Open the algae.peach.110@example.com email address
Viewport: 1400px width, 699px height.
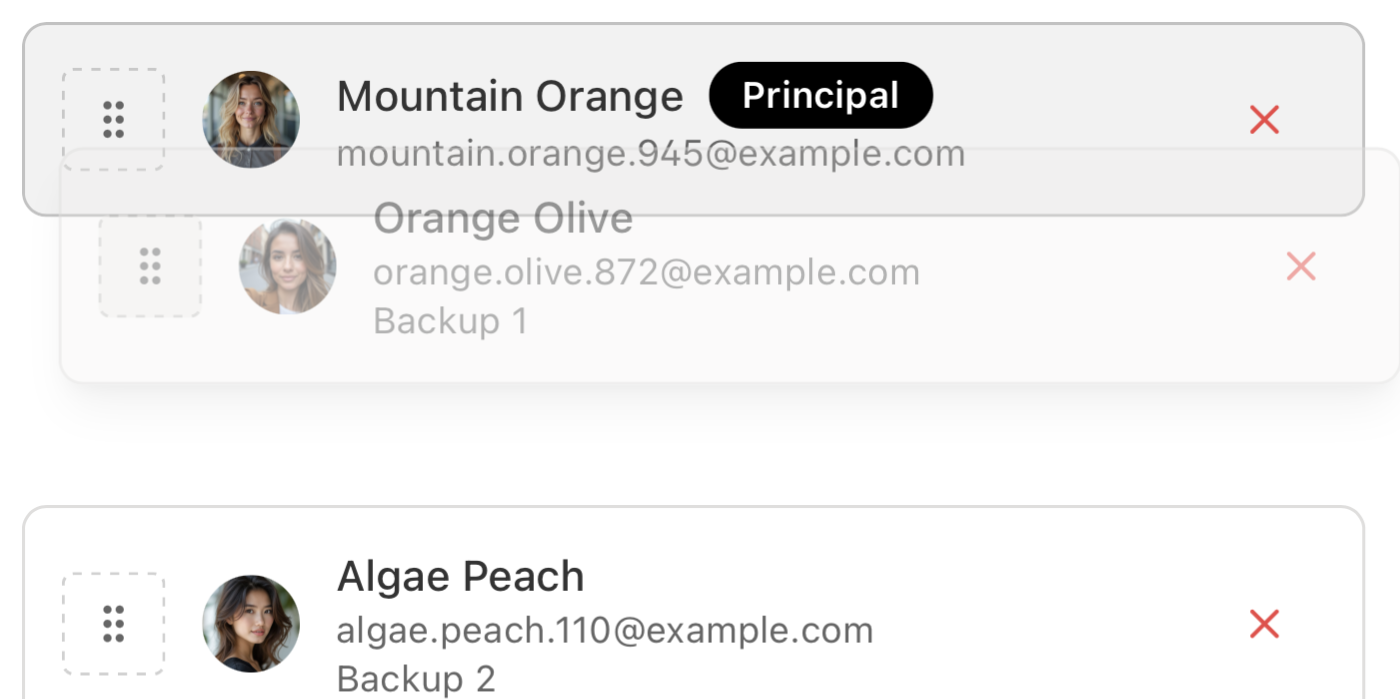pyautogui.click(x=604, y=631)
